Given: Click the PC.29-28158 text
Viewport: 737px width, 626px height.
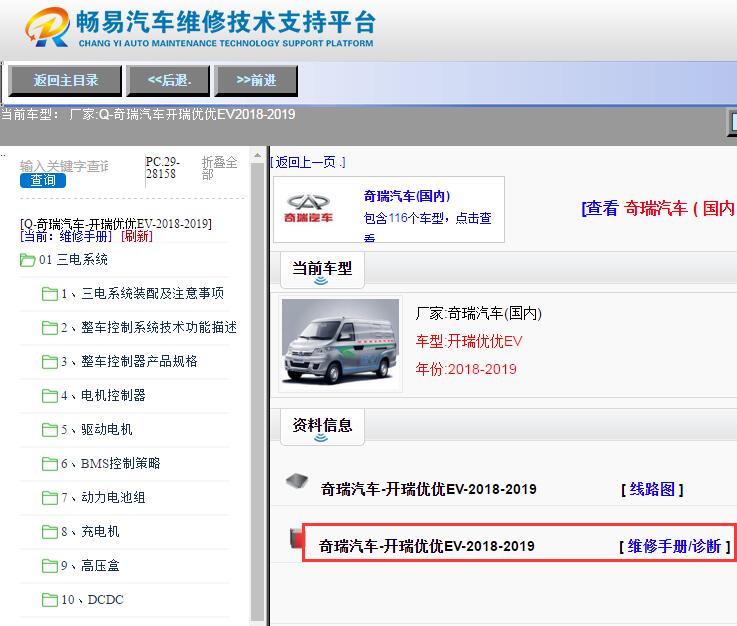Looking at the screenshot, I should 163,168.
